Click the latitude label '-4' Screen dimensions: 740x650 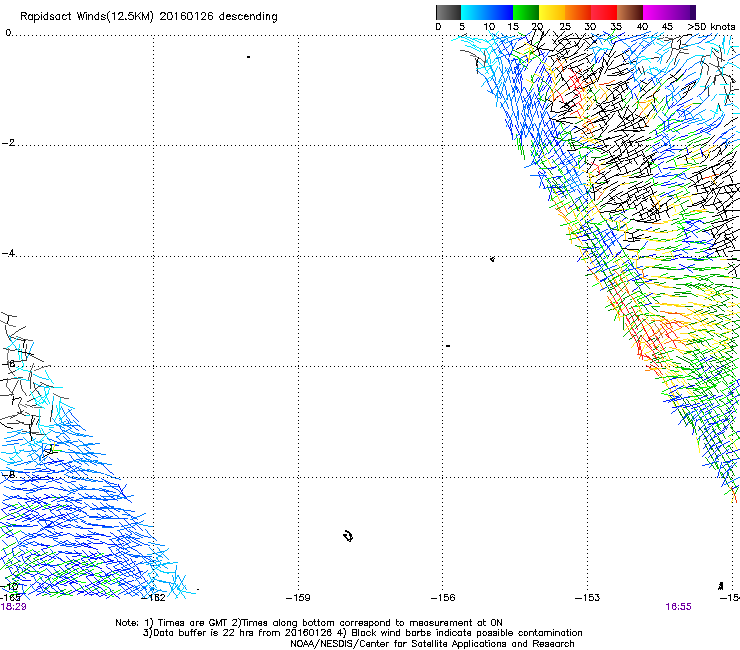click(8, 253)
